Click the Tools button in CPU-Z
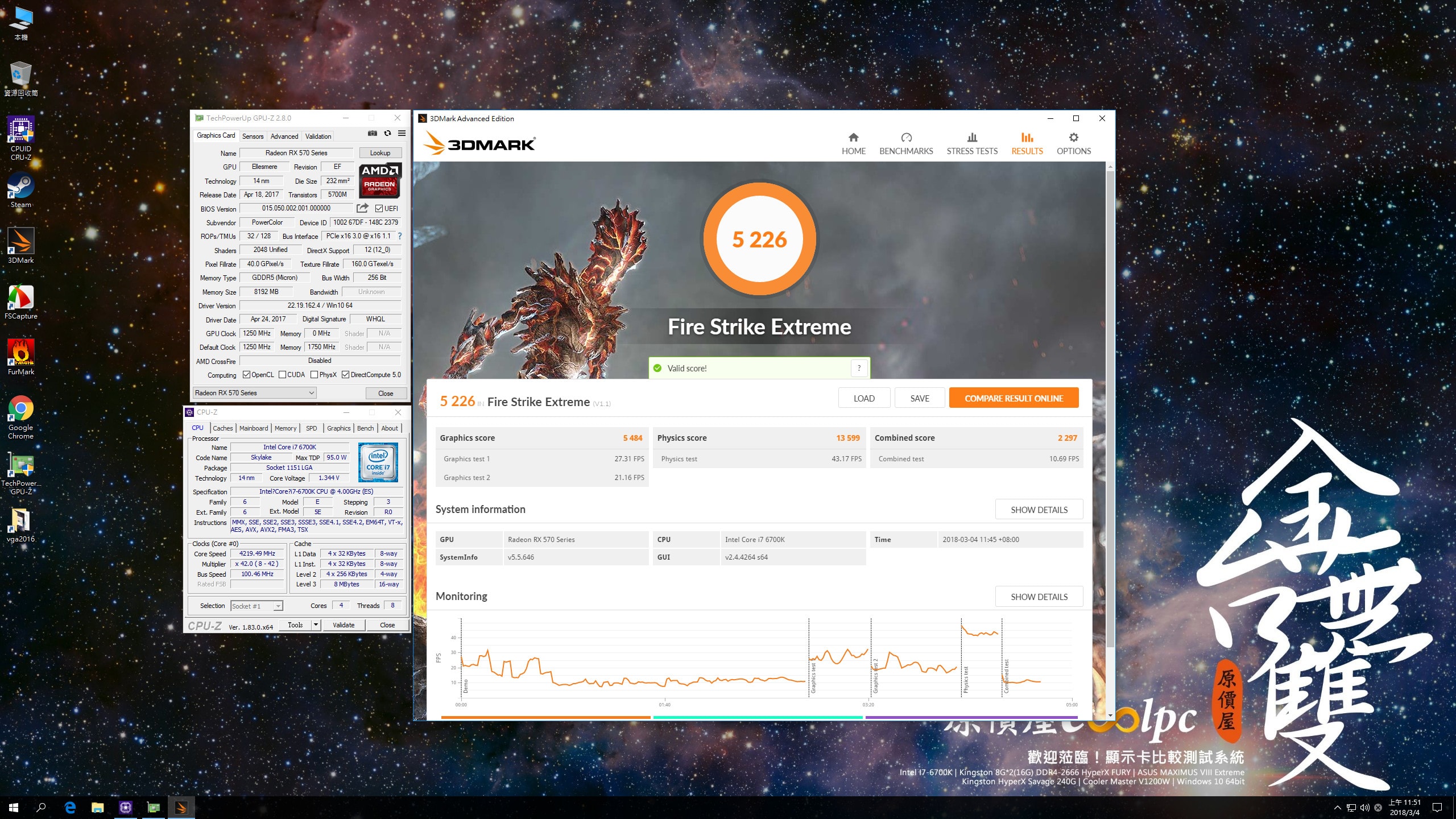Viewport: 1456px width, 819px height. click(x=295, y=624)
